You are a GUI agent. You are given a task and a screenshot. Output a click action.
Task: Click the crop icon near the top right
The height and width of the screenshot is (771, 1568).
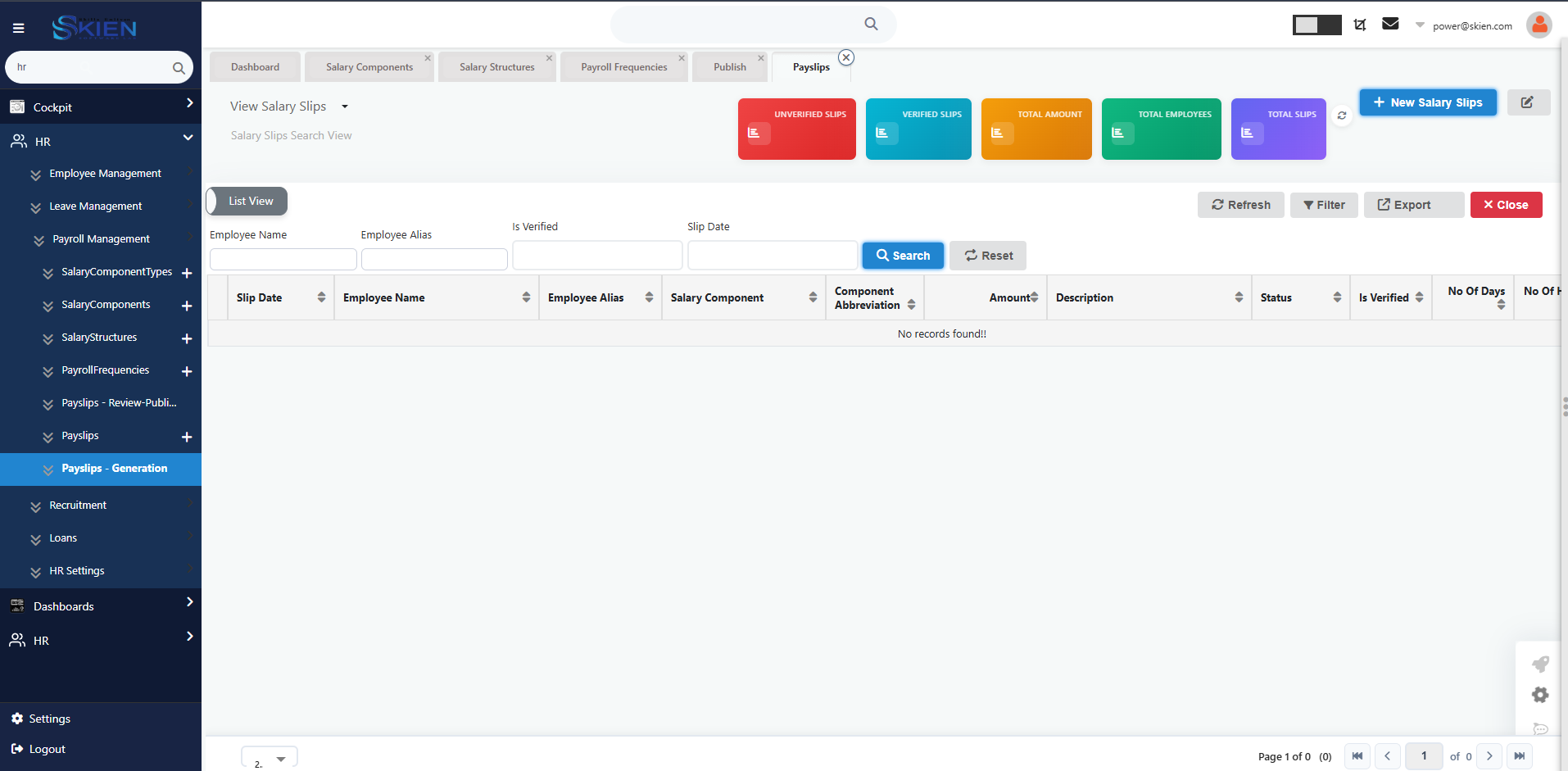click(1359, 24)
